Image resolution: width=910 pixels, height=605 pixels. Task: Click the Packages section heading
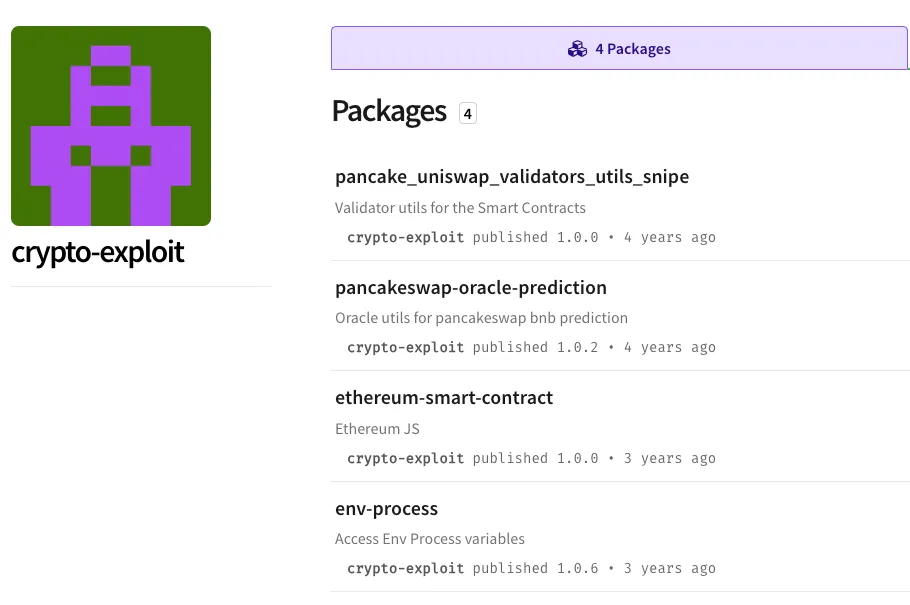pyautogui.click(x=389, y=111)
